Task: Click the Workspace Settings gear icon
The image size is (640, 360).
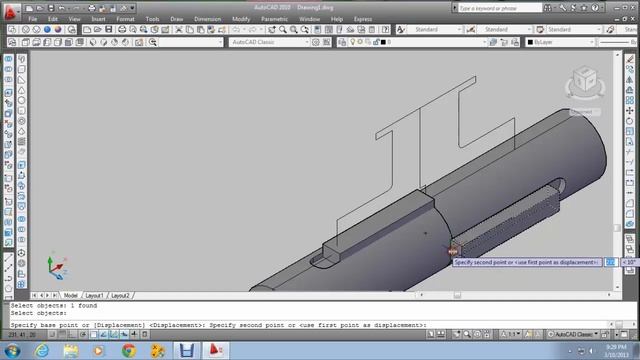Action: coord(316,42)
